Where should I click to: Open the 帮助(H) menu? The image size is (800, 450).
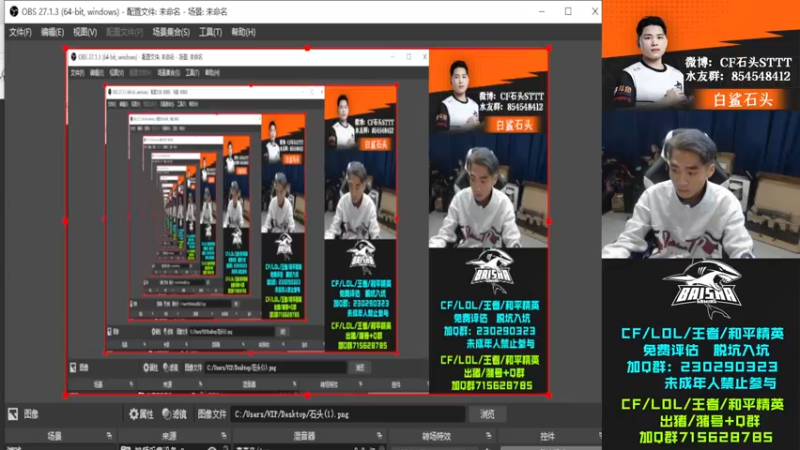coord(243,32)
